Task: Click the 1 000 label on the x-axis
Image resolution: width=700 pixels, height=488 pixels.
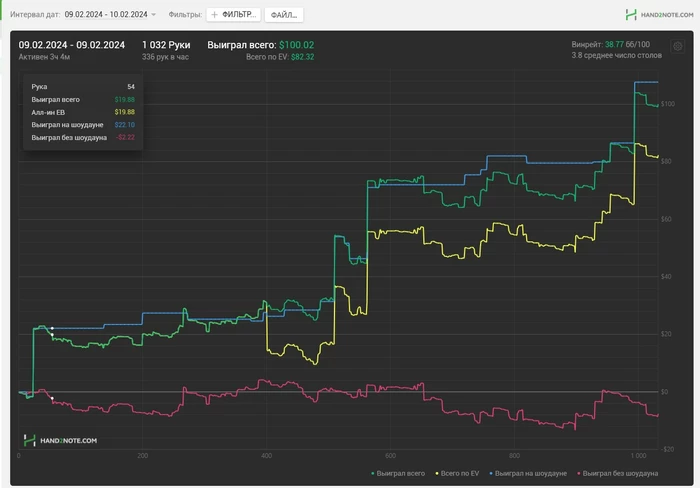Action: 638,456
